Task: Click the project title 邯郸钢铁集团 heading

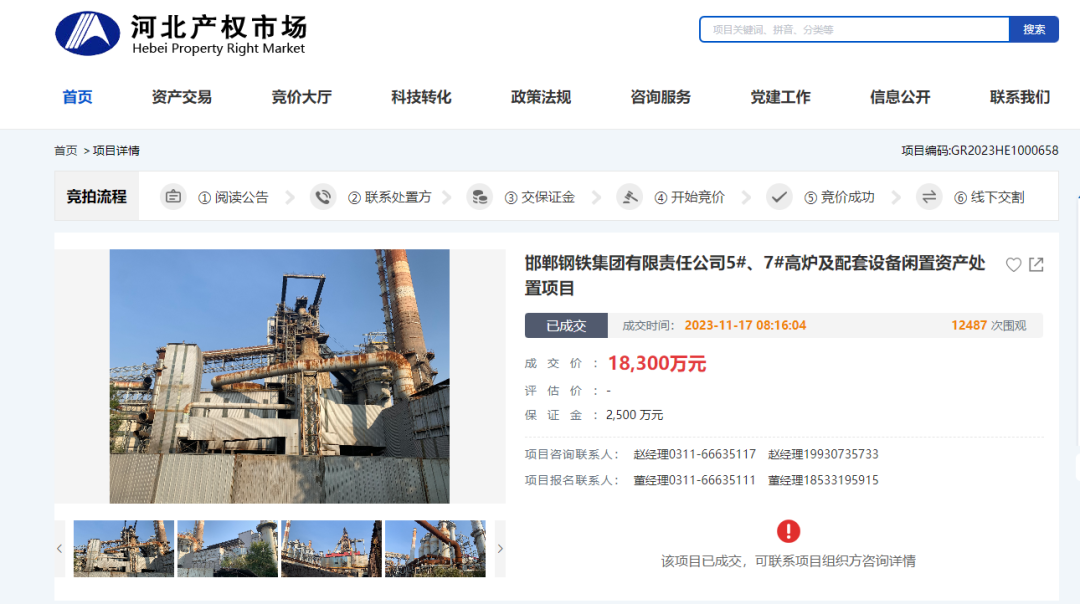Action: [x=755, y=275]
